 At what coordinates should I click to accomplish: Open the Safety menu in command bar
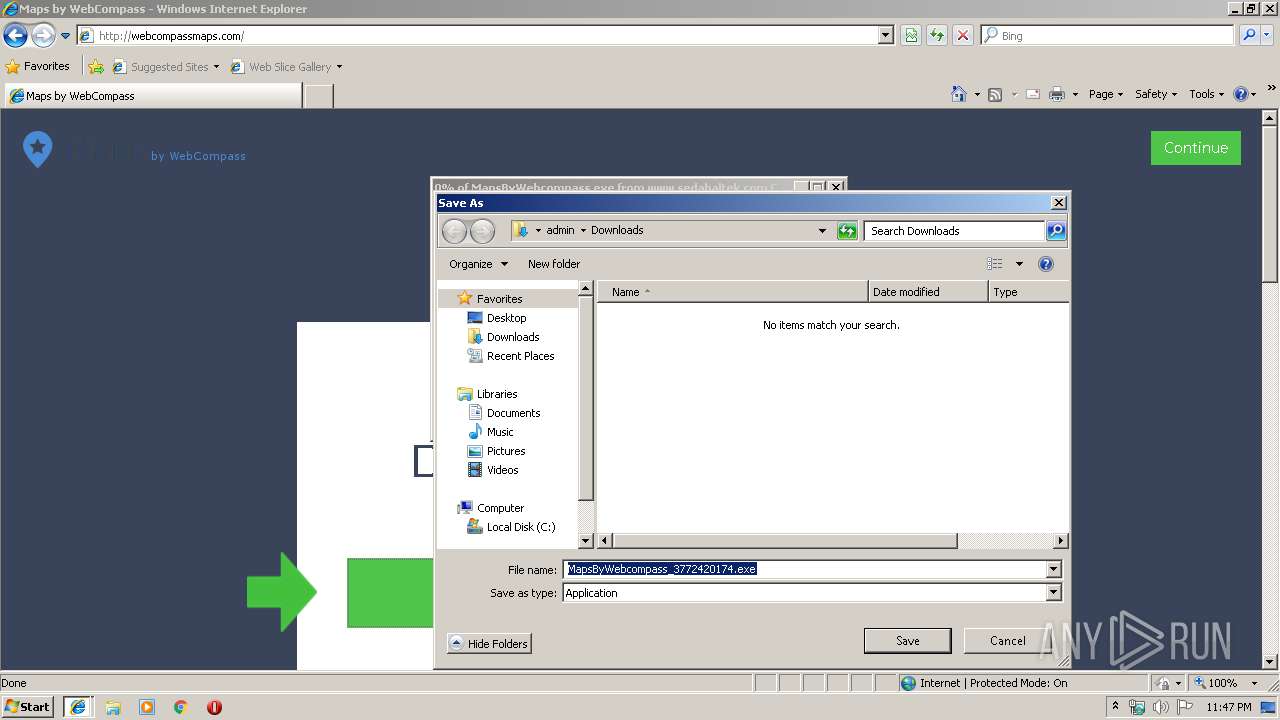1156,94
